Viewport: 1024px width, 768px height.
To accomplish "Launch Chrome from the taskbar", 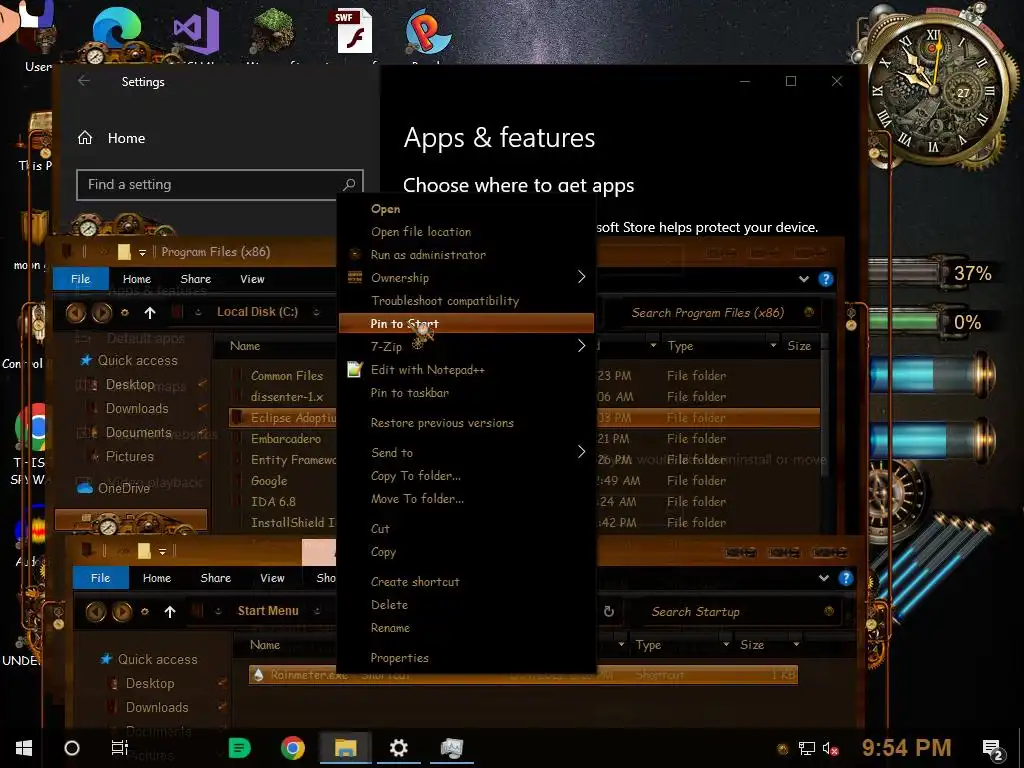I will (x=293, y=748).
